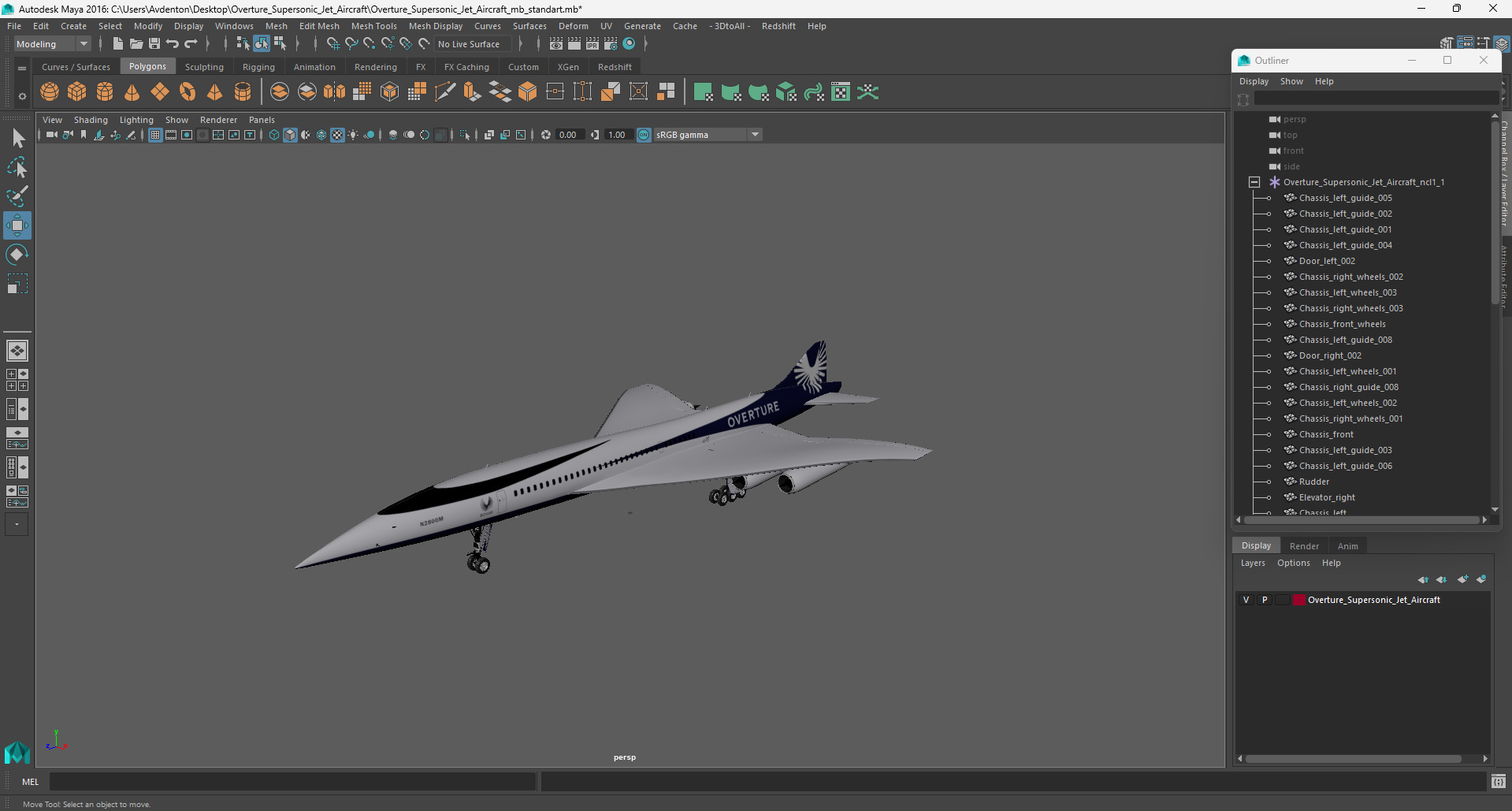Toggle playback P box of the layer
The width and height of the screenshot is (1512, 811).
tap(1265, 600)
